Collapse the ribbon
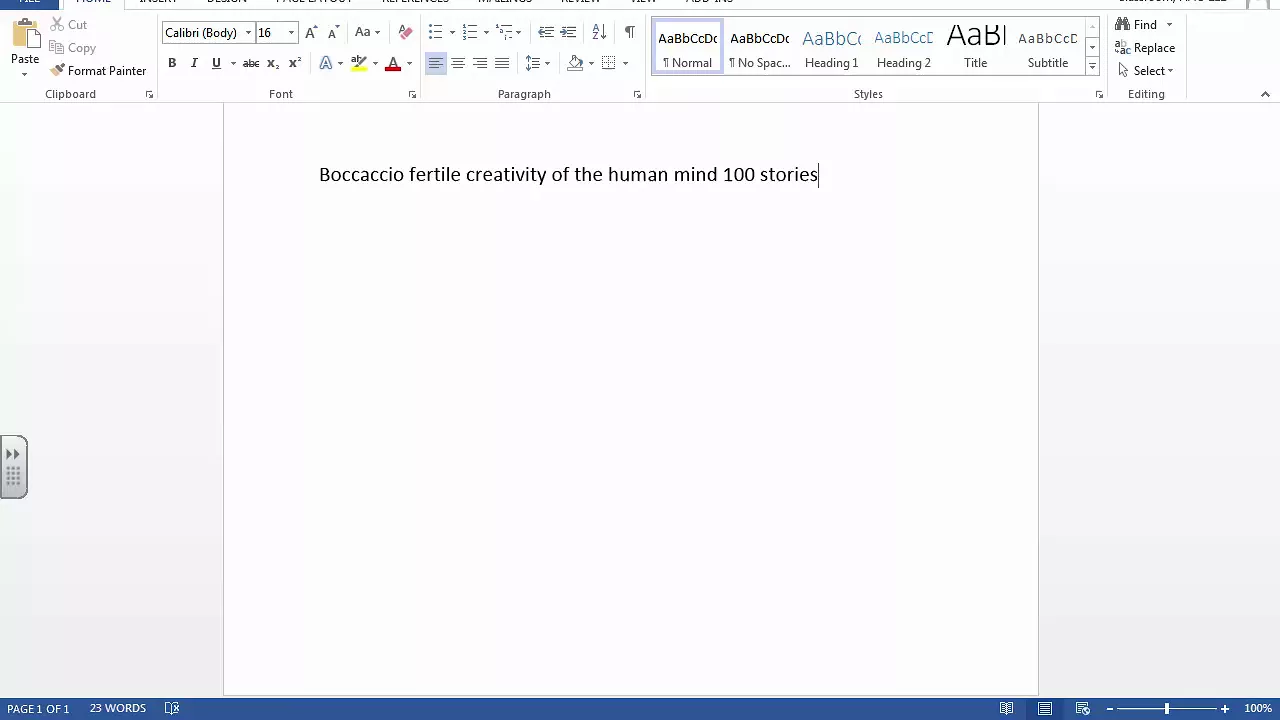 click(x=1265, y=94)
